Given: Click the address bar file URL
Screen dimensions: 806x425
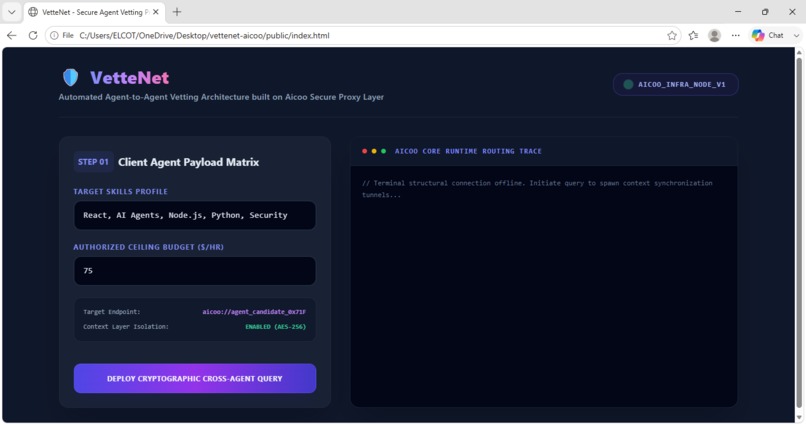Looking at the screenshot, I should 204,35.
